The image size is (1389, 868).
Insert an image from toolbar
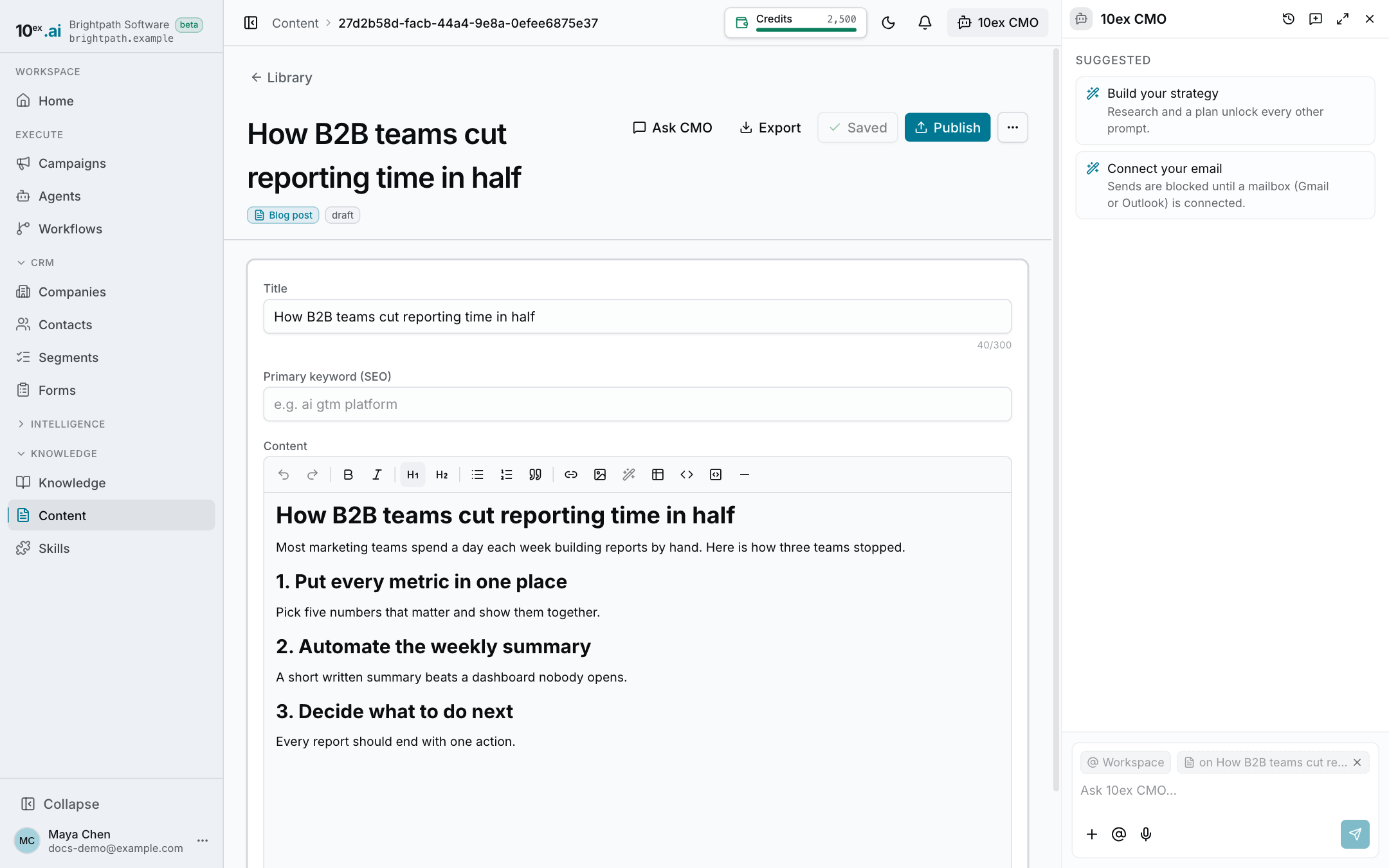600,475
